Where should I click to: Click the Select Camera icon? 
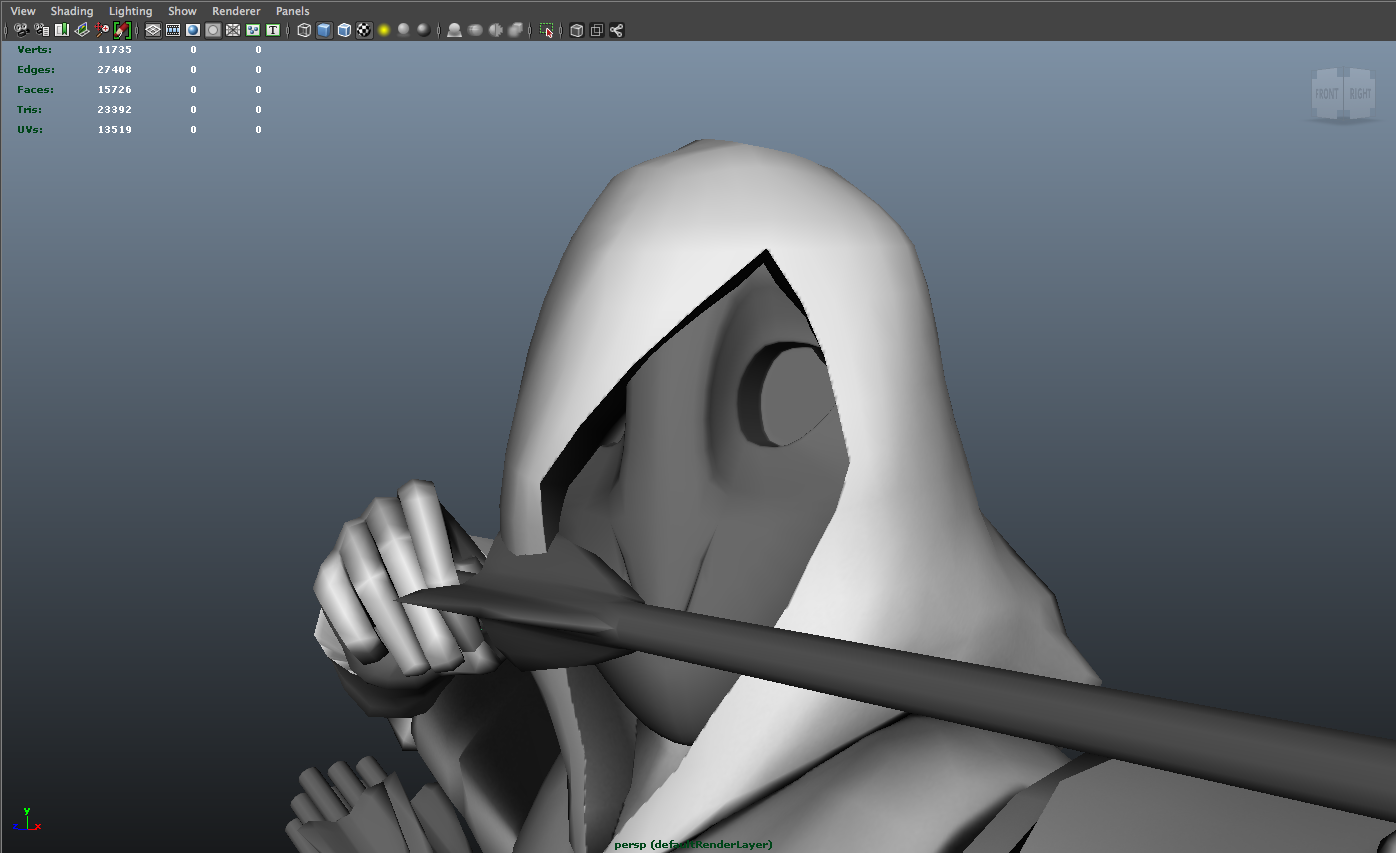coord(21,30)
